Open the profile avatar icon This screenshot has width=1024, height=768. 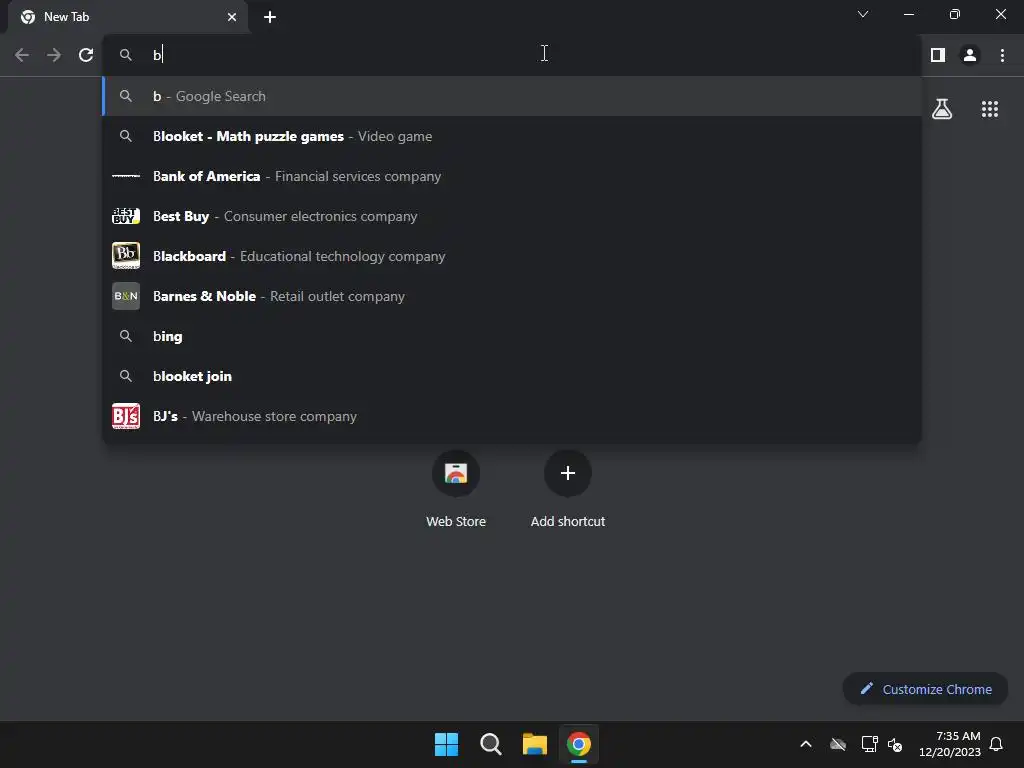tap(970, 55)
